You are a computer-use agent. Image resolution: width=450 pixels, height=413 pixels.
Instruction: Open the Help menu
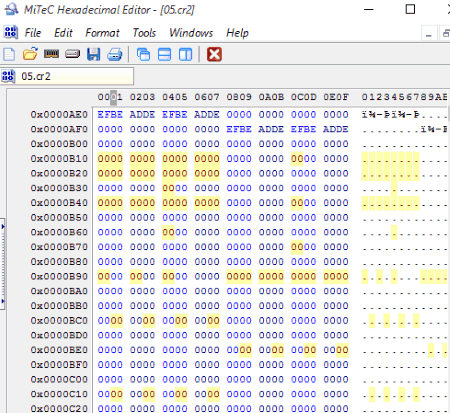point(237,33)
